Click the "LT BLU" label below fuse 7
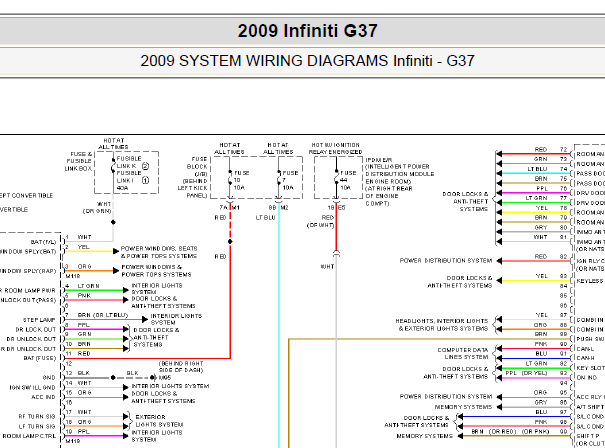Viewport: 605px width, 448px height. 265,218
